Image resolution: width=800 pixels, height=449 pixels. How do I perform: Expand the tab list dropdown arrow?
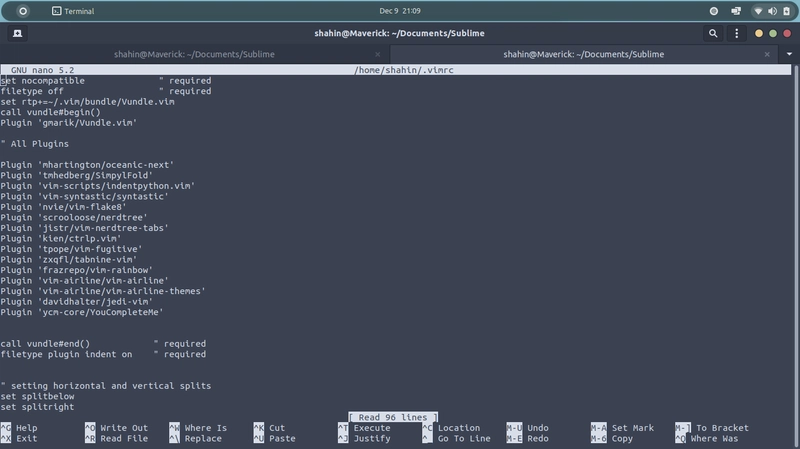(x=790, y=54)
